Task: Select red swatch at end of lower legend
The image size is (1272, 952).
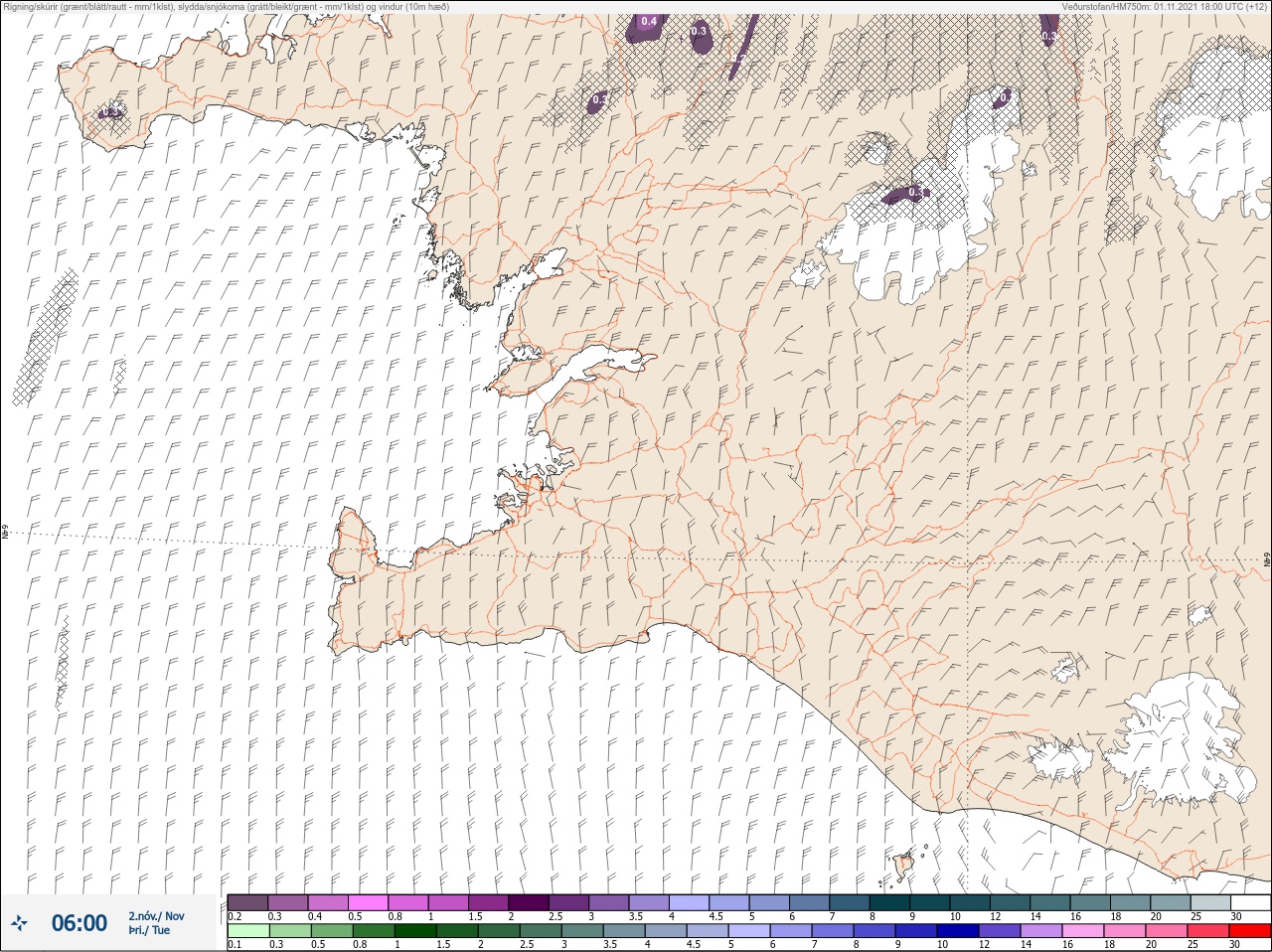Action: point(1251,931)
